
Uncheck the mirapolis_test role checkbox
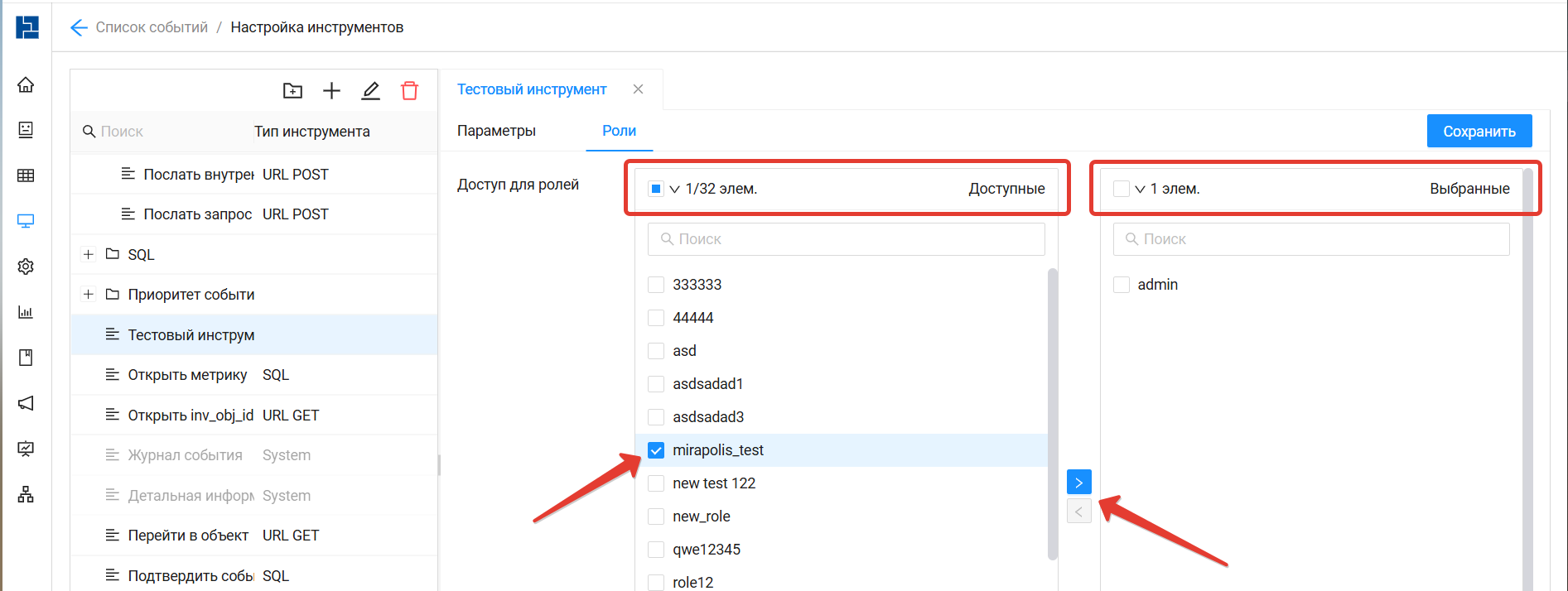tap(656, 450)
